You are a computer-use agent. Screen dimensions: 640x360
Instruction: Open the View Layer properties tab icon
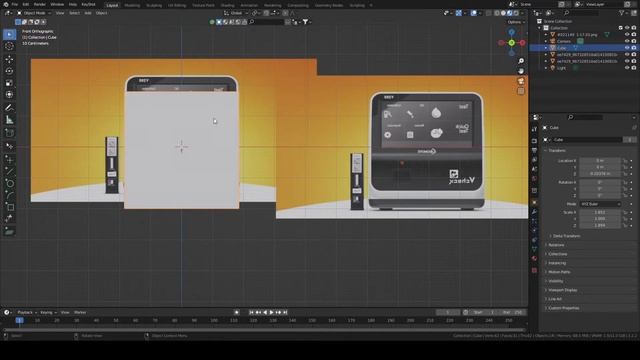[x=534, y=160]
